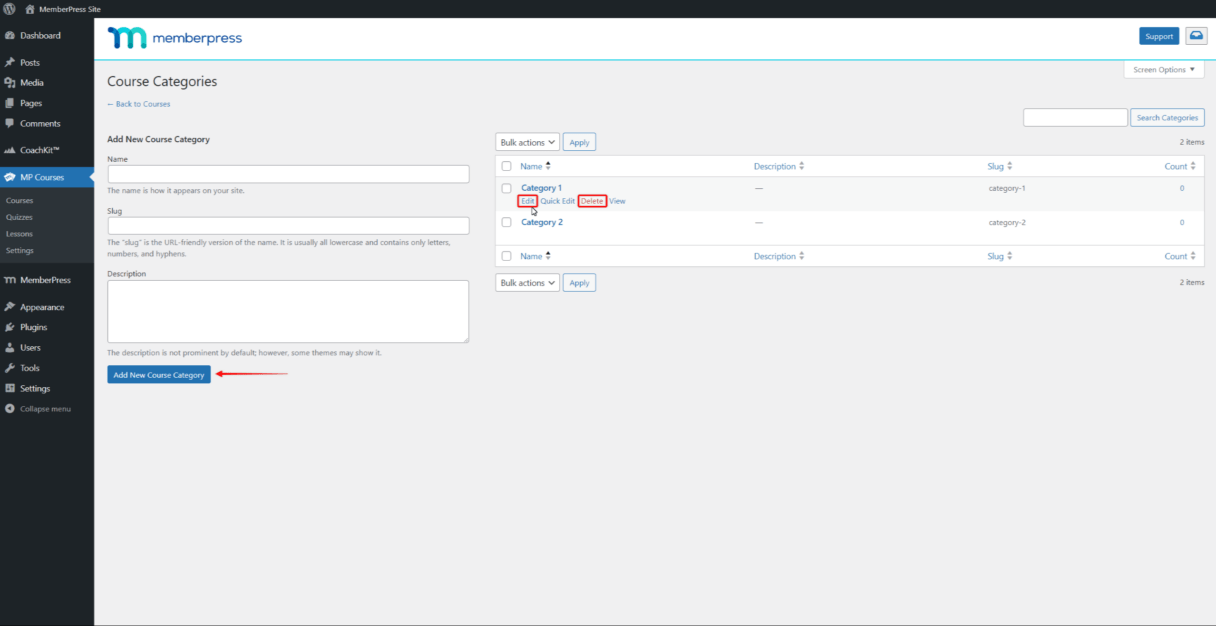Viewport: 1216px width, 626px height.
Task: Tick the Category 1 row checkbox
Action: click(507, 188)
